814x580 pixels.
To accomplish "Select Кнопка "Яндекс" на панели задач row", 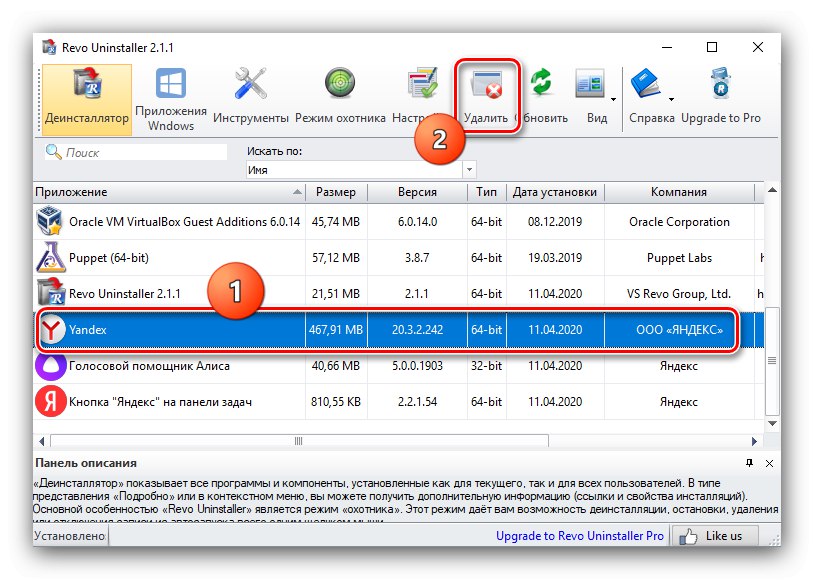I will tap(398, 402).
